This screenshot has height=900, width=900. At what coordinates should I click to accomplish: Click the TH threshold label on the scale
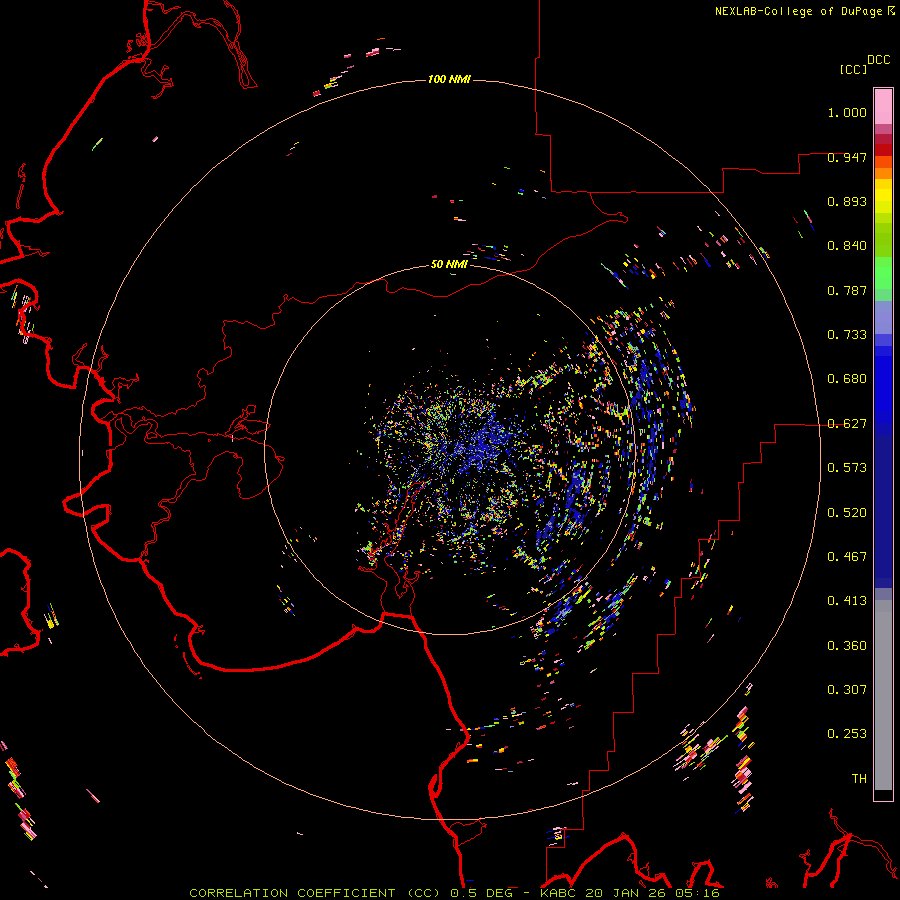[859, 779]
